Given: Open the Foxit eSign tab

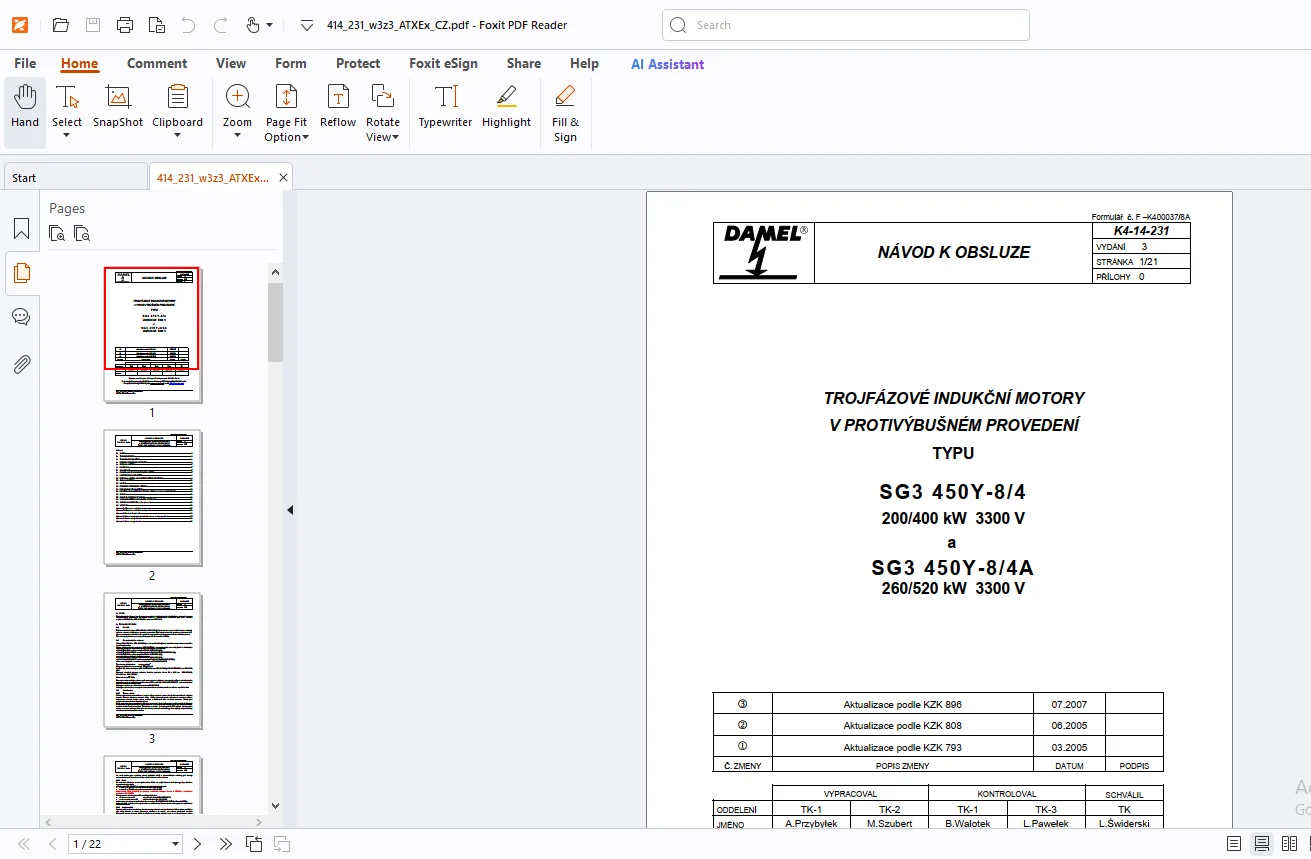Looking at the screenshot, I should 443,63.
